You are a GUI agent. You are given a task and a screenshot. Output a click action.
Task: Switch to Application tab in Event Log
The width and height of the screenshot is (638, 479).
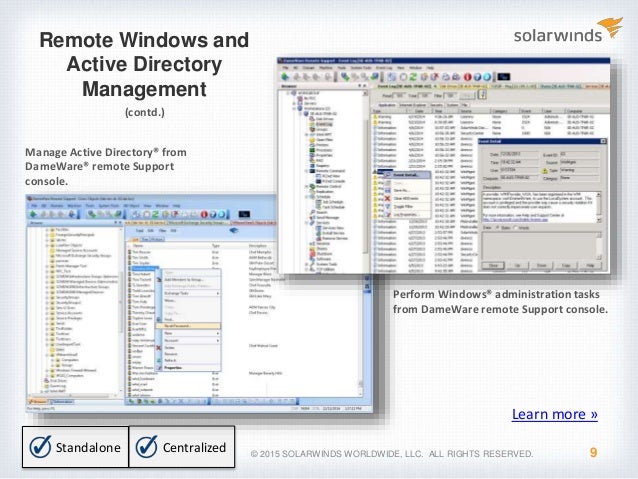coord(387,105)
